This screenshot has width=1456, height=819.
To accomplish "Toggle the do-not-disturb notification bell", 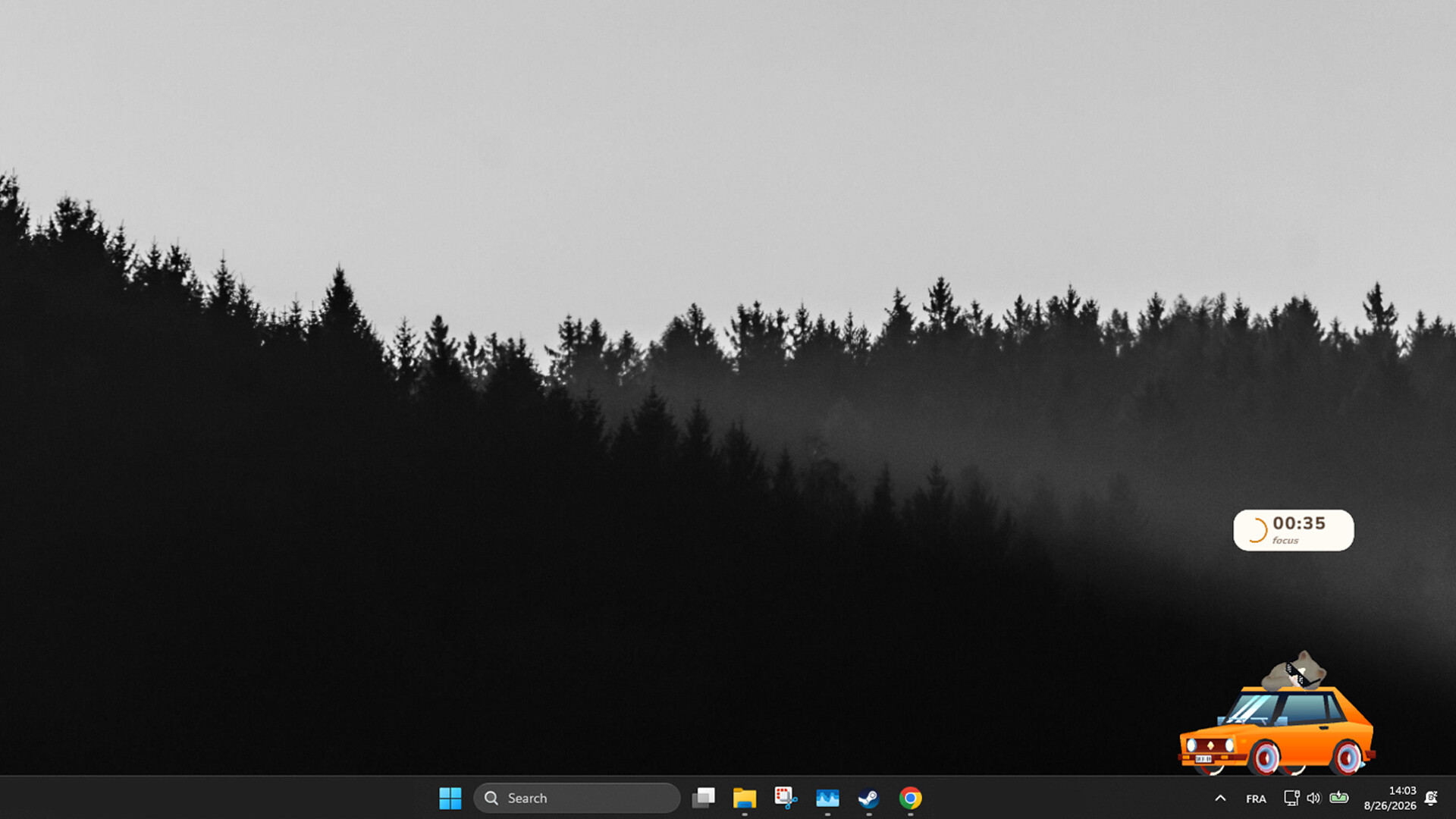I will click(1431, 798).
